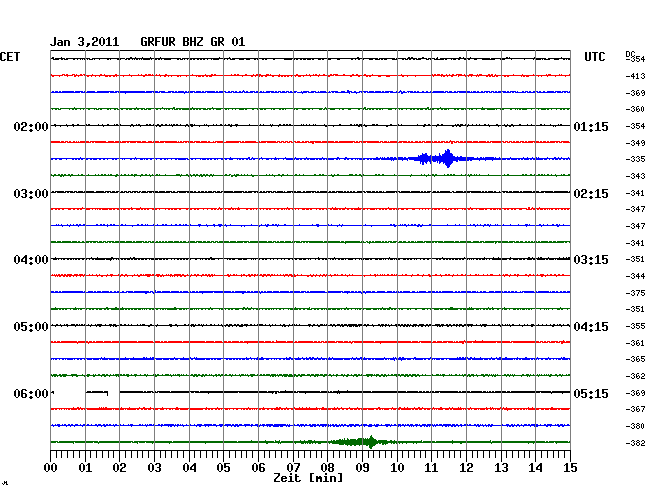Click the 05:15 UTC time label
The width and height of the screenshot is (650, 494).
tap(591, 393)
